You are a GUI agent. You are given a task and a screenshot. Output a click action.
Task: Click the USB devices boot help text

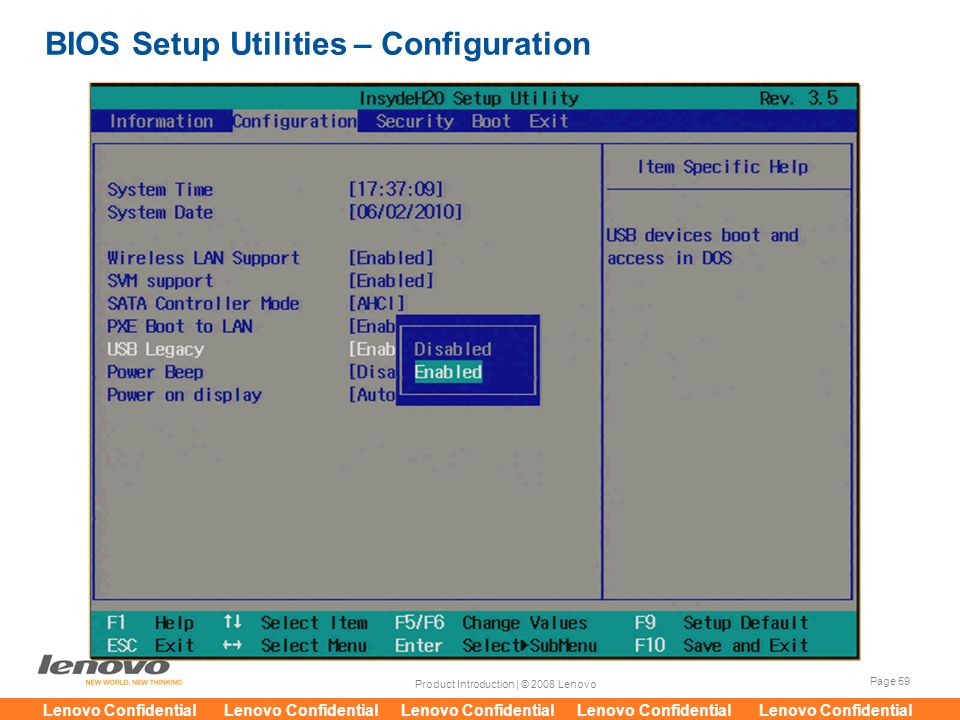coord(703,246)
